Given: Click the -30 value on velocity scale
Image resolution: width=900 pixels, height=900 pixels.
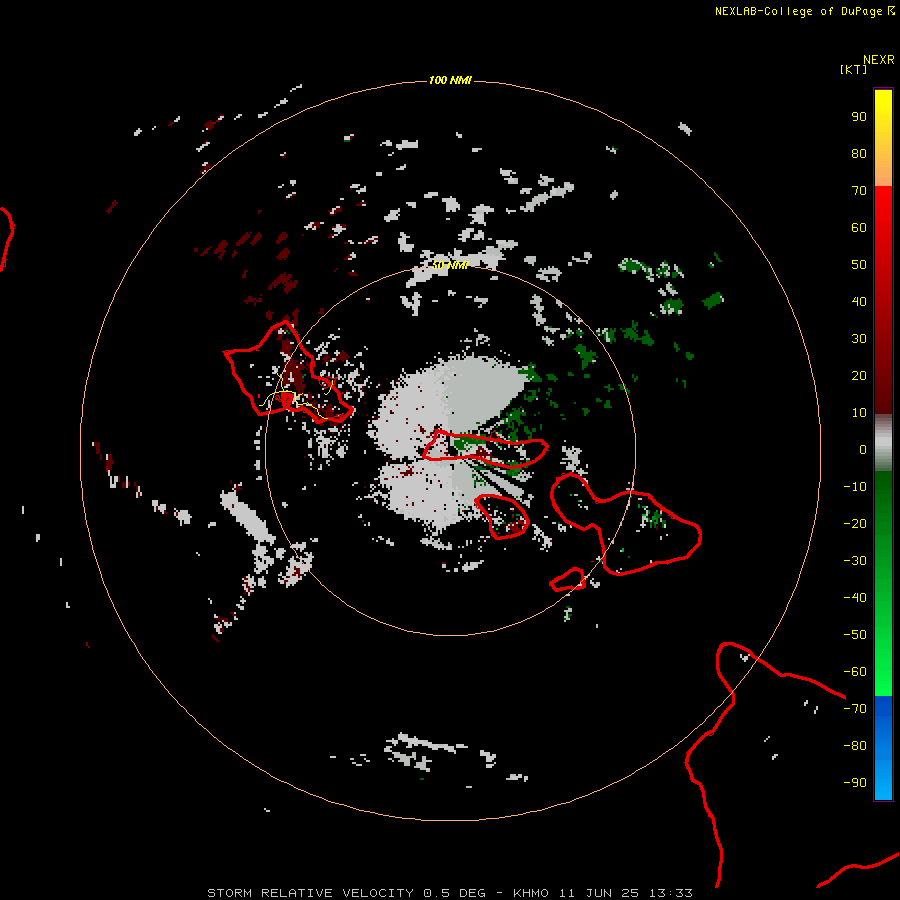Looking at the screenshot, I should click(x=855, y=561).
